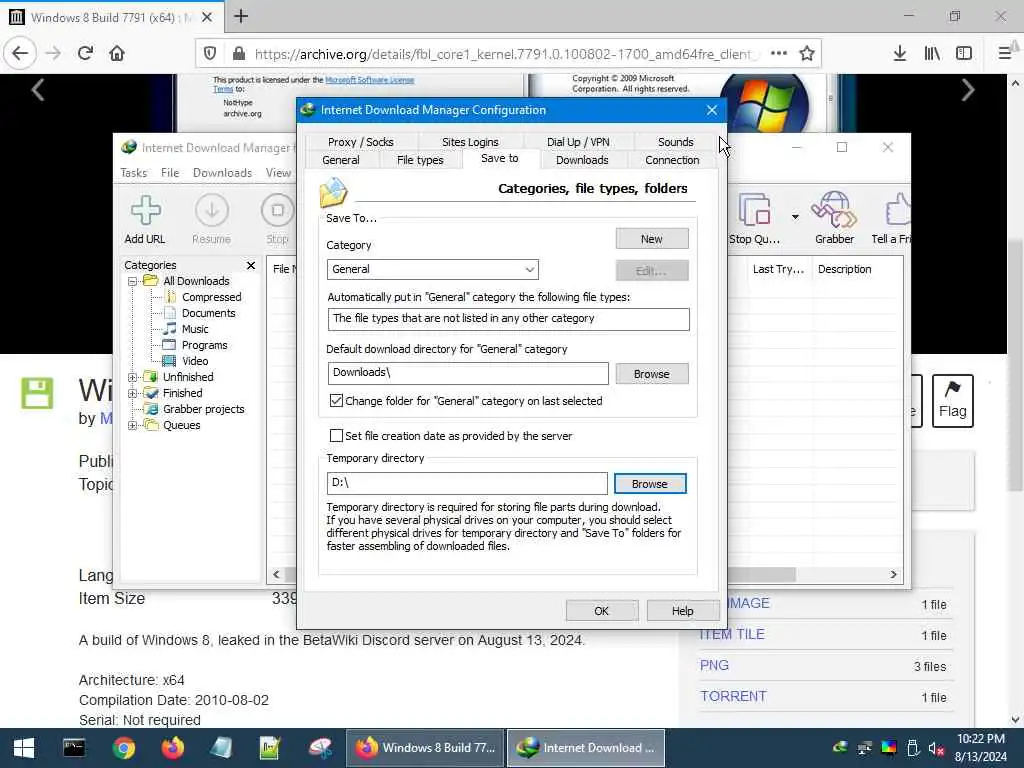
Task: Click the Help button in the dialog
Action: click(682, 611)
